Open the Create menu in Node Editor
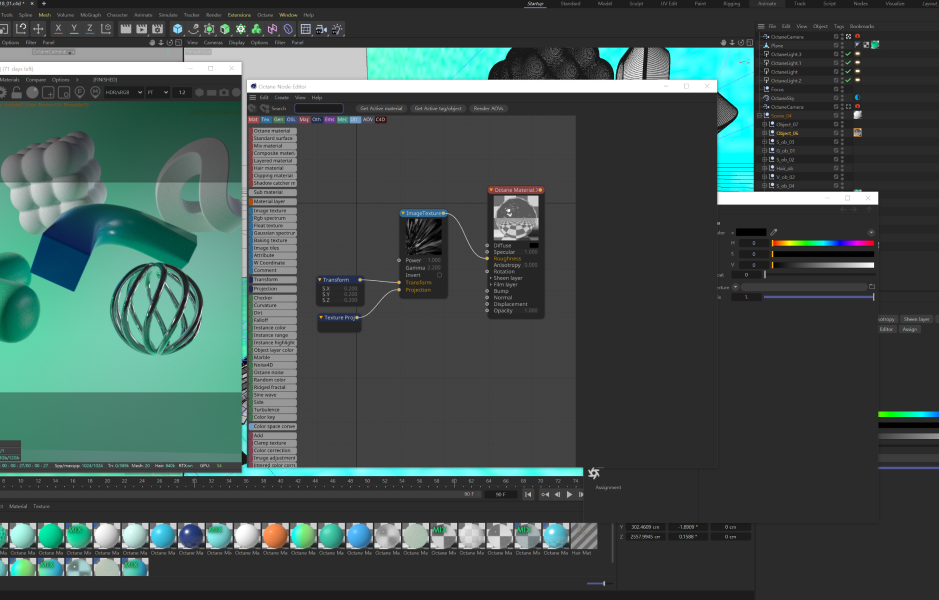 click(x=281, y=98)
